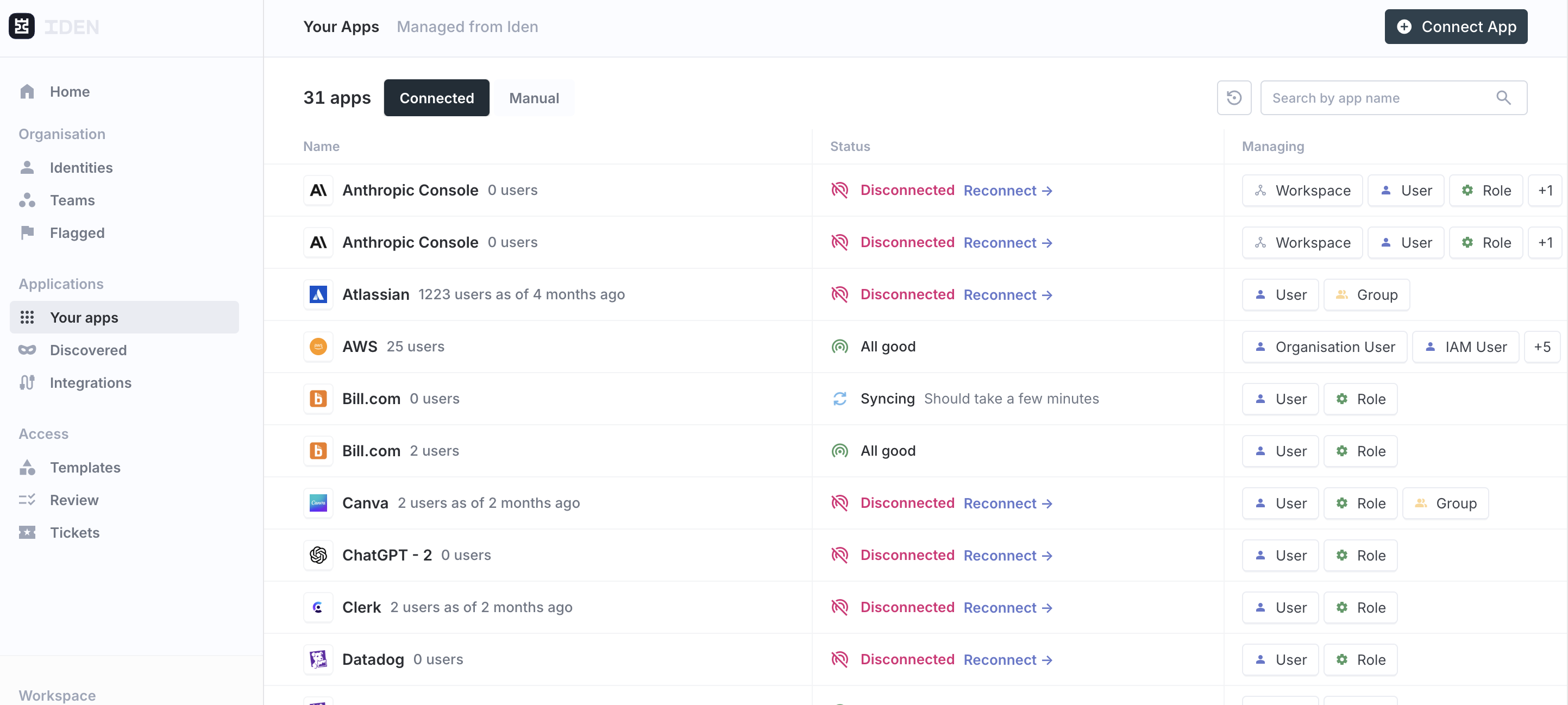
Task: Click the Canva app icon
Action: point(318,503)
